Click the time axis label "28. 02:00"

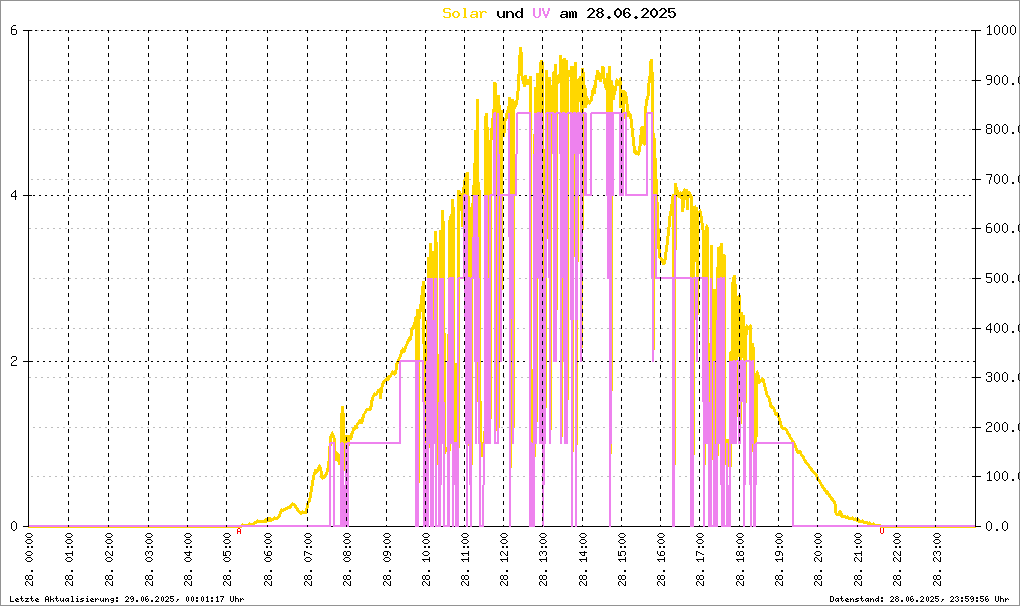tap(109, 560)
